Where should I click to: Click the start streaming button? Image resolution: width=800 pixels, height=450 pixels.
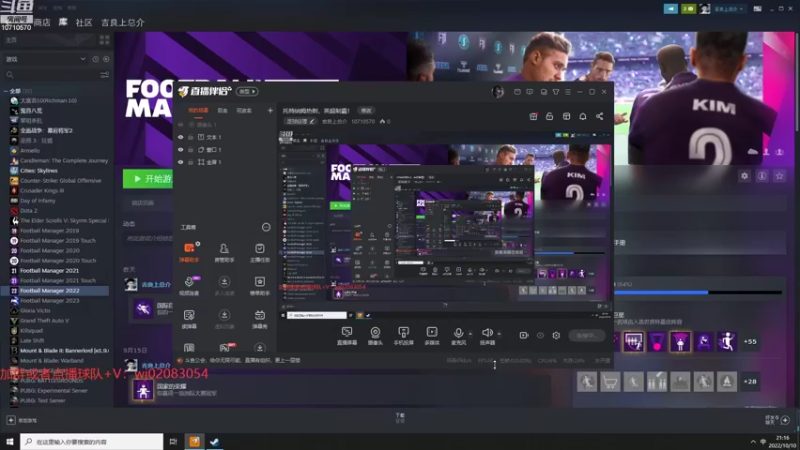(586, 335)
